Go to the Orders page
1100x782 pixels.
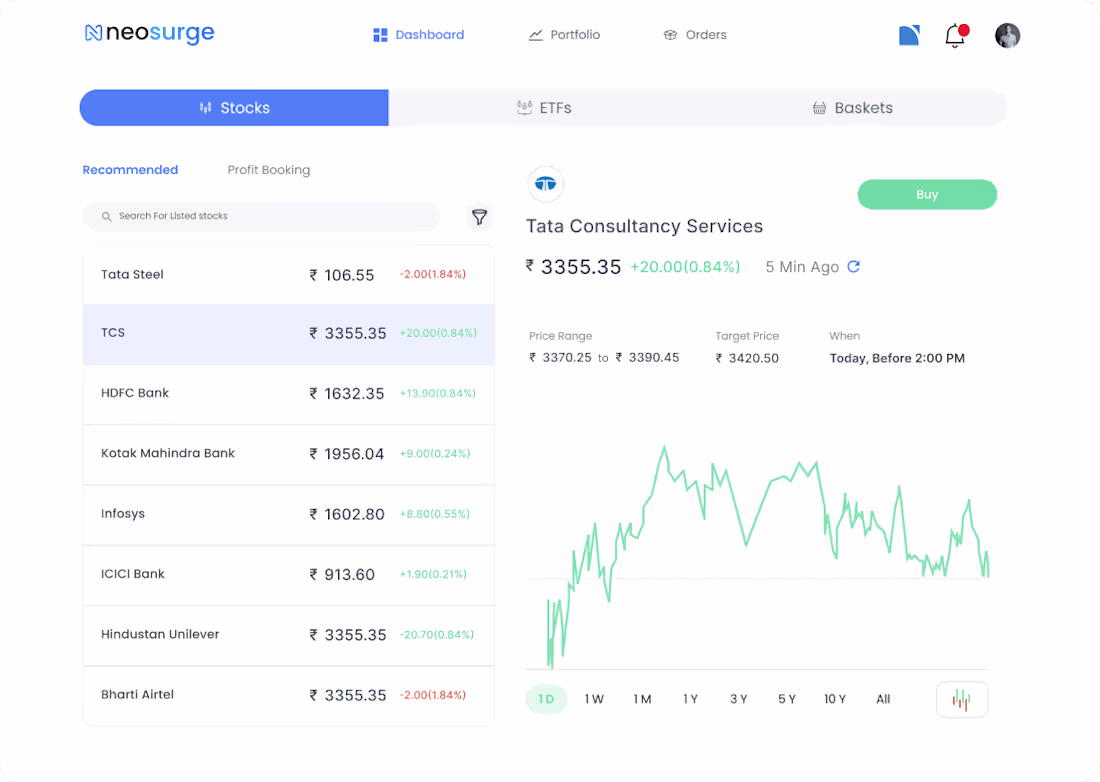click(x=695, y=34)
